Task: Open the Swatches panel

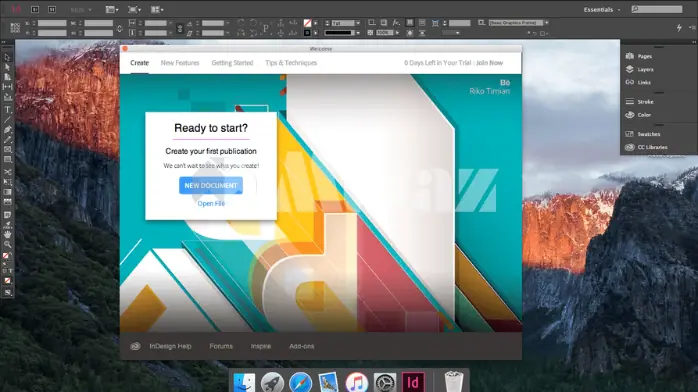Action: pyautogui.click(x=643, y=134)
